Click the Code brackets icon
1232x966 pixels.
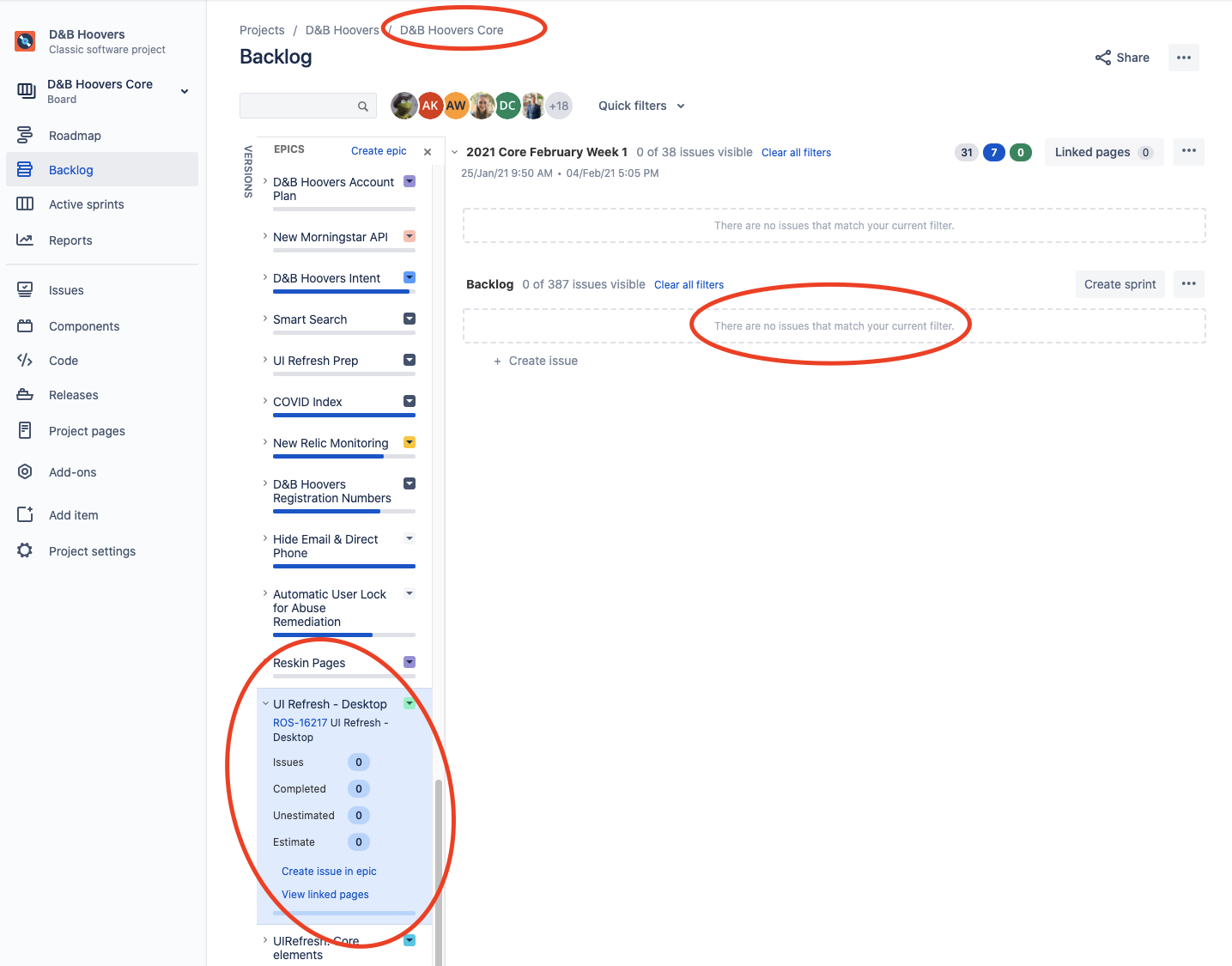coord(25,360)
